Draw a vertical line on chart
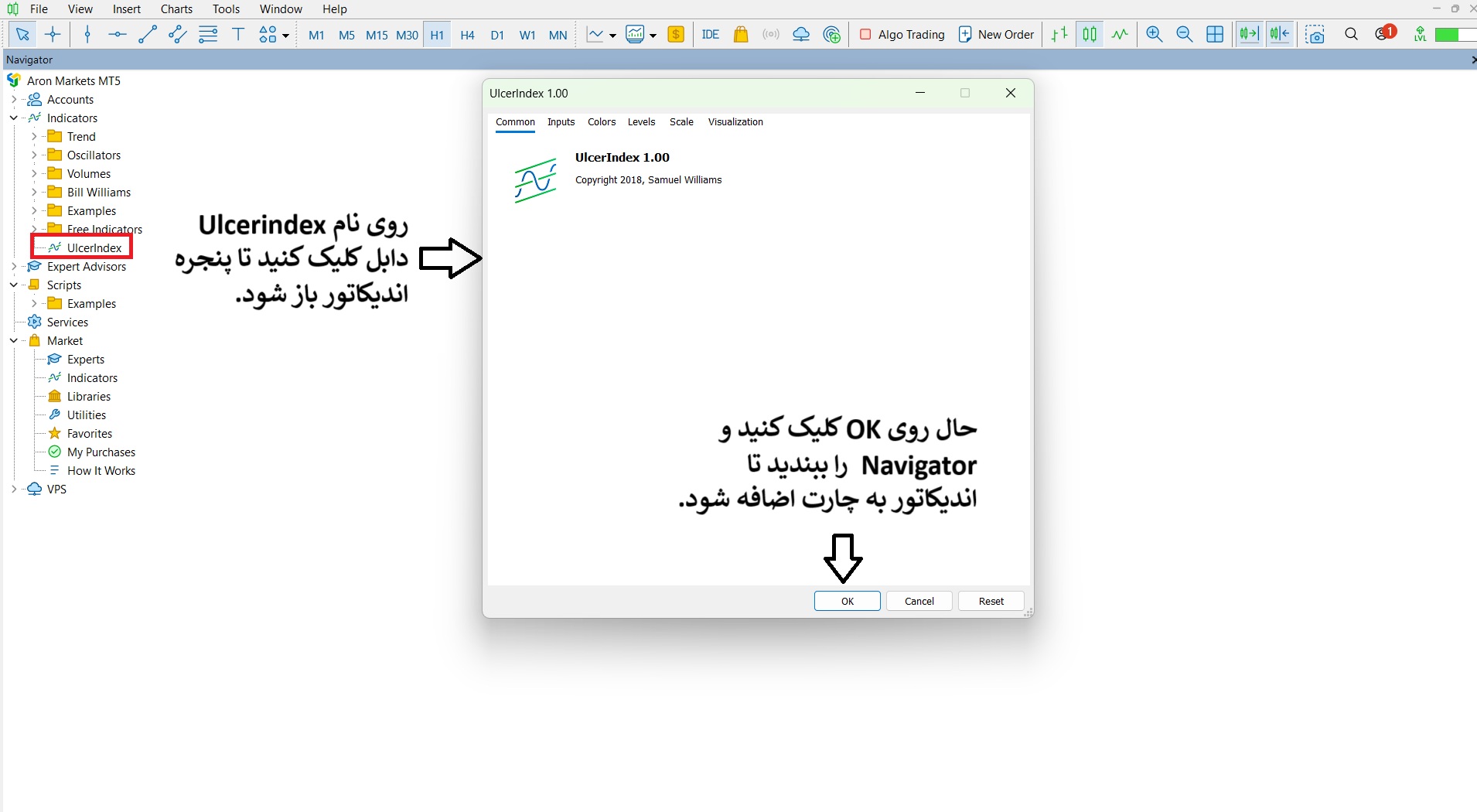 click(x=87, y=34)
